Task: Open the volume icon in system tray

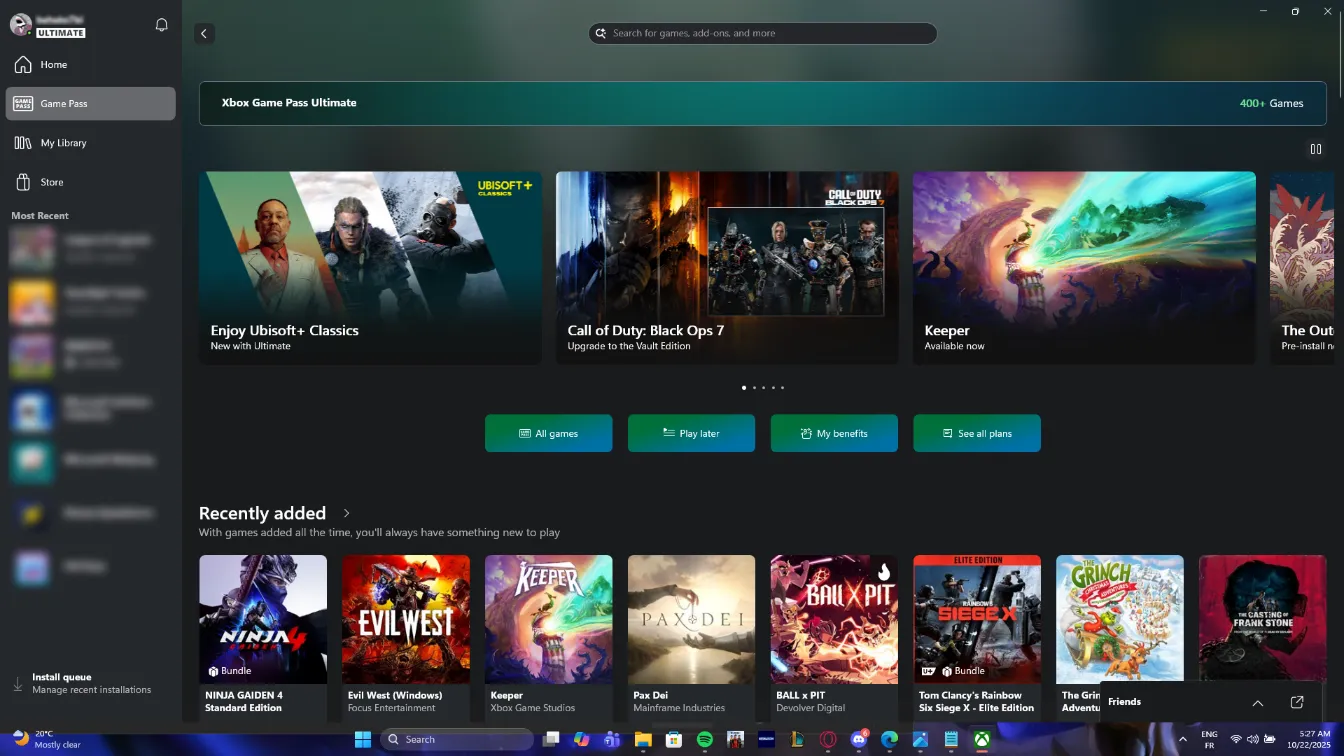Action: 1252,739
